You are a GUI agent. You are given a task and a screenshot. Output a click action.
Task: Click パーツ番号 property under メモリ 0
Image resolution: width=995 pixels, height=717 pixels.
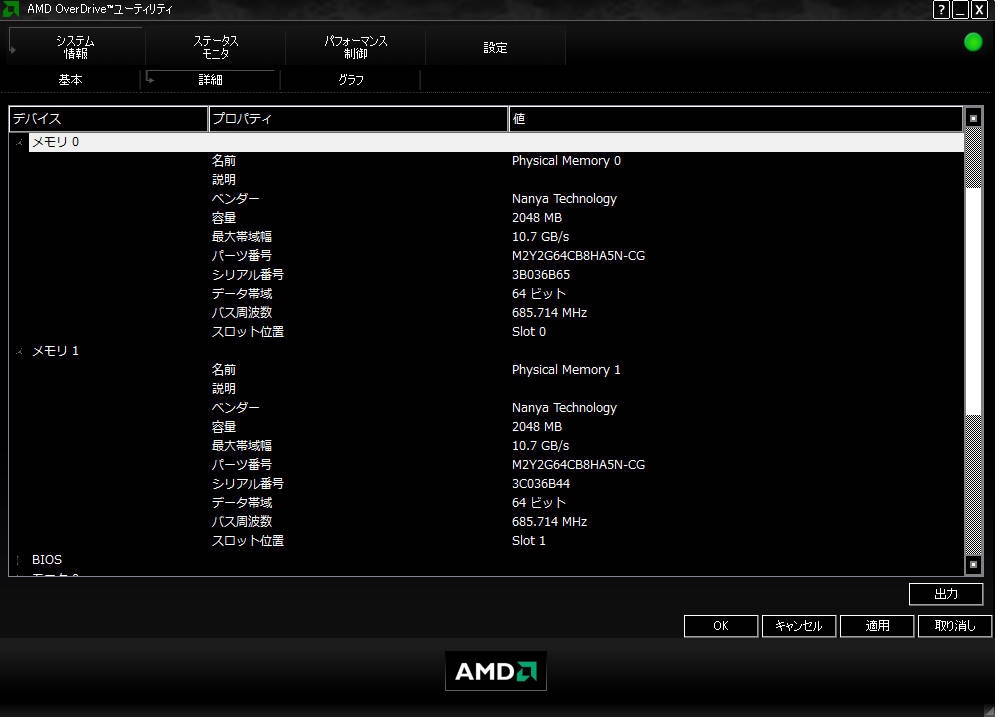[242, 256]
